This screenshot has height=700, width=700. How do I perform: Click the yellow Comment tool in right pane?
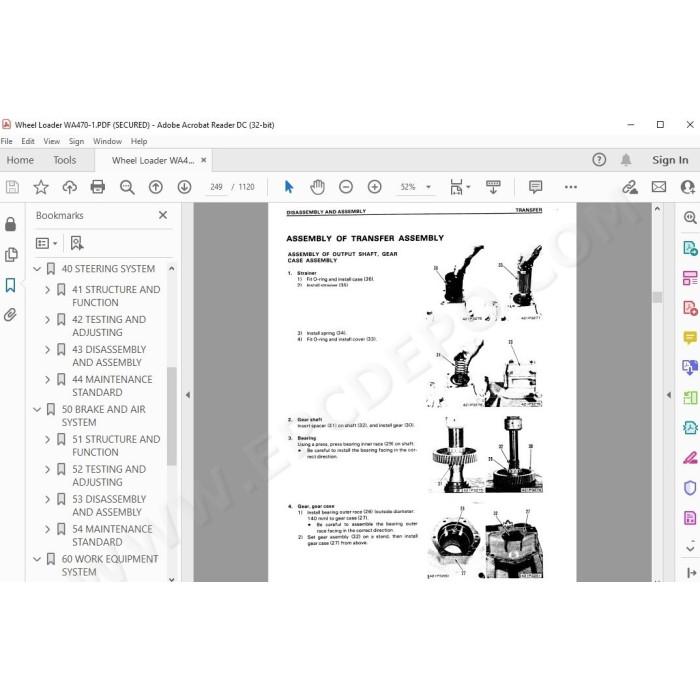(x=690, y=338)
